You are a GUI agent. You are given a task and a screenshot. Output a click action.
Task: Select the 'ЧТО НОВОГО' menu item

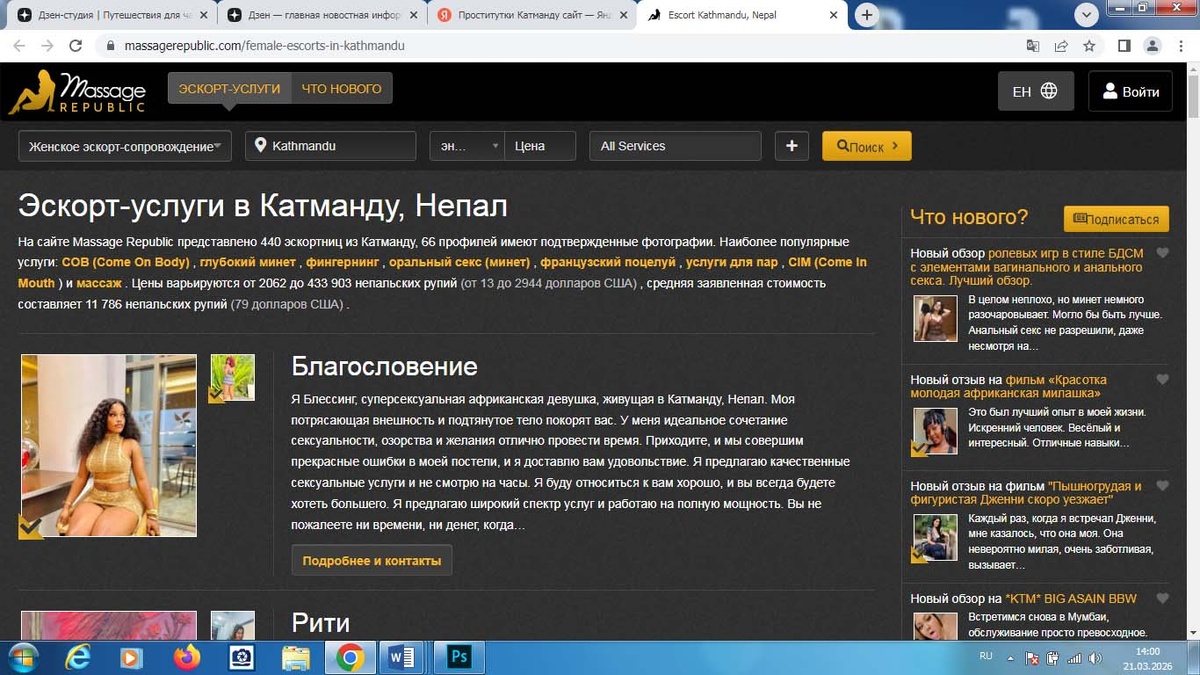tap(342, 88)
